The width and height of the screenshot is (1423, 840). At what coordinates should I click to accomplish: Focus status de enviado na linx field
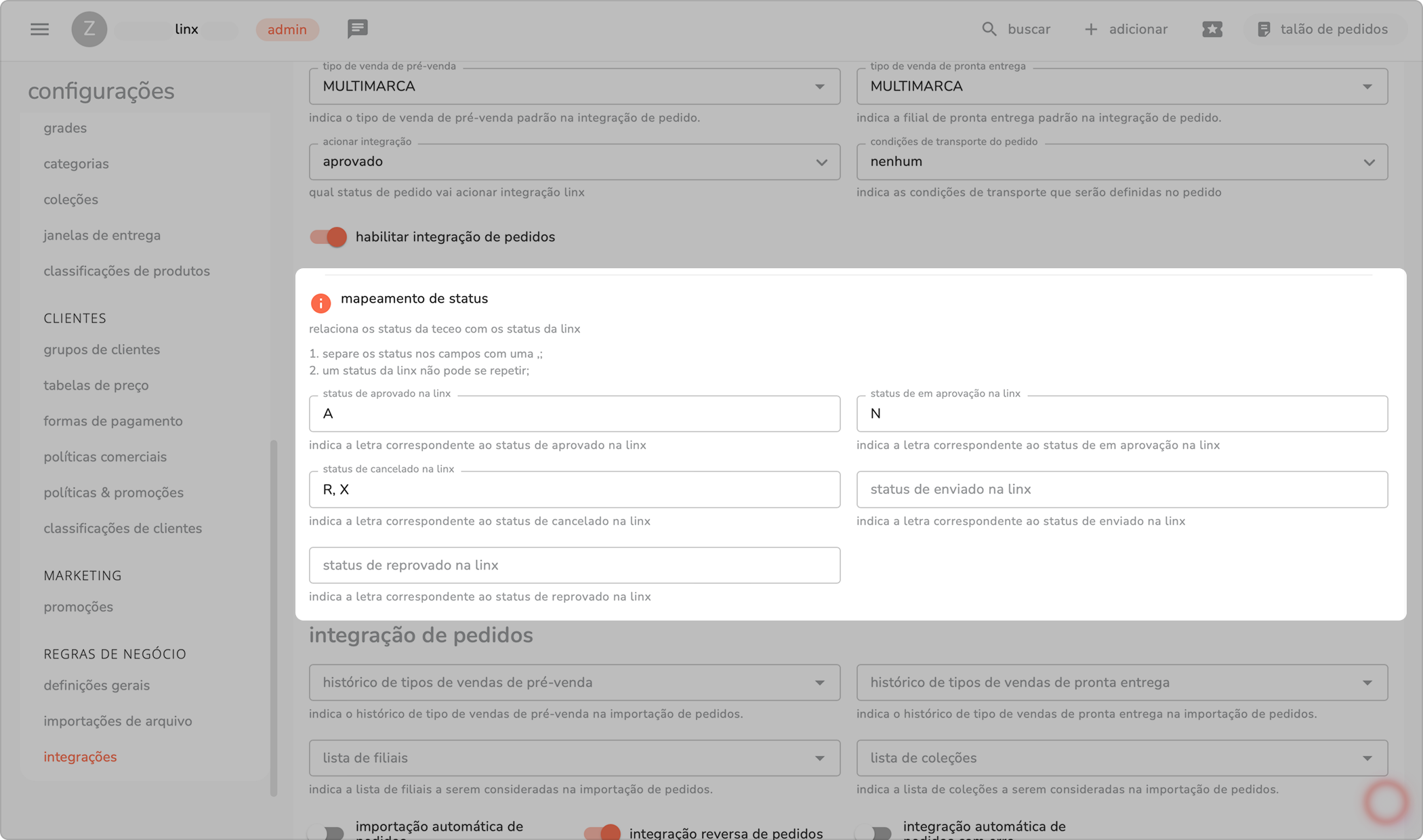coord(1121,489)
